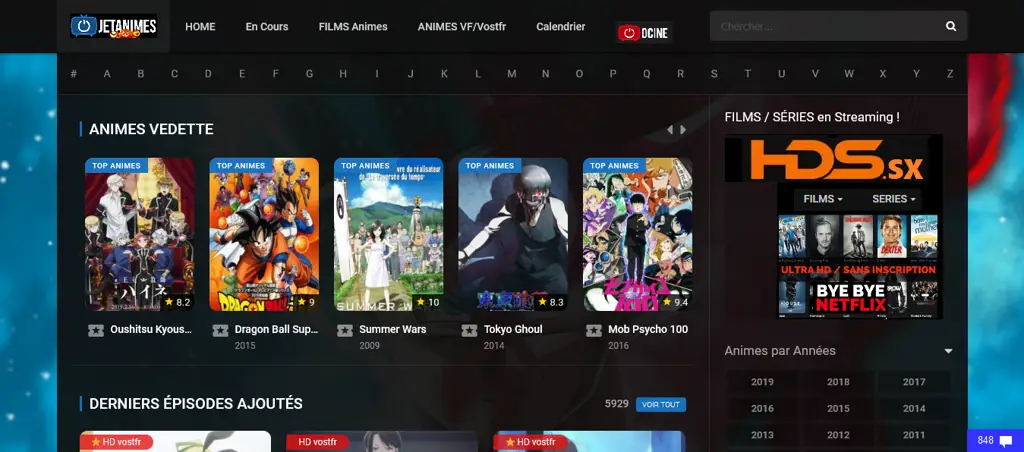Click the VOIR TOUT button

[661, 405]
